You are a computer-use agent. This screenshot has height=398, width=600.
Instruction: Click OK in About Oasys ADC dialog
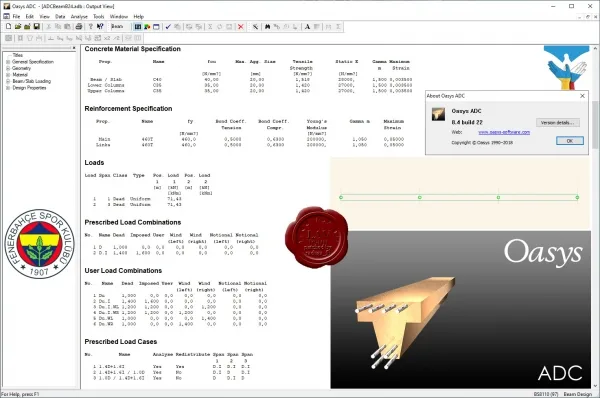point(570,141)
